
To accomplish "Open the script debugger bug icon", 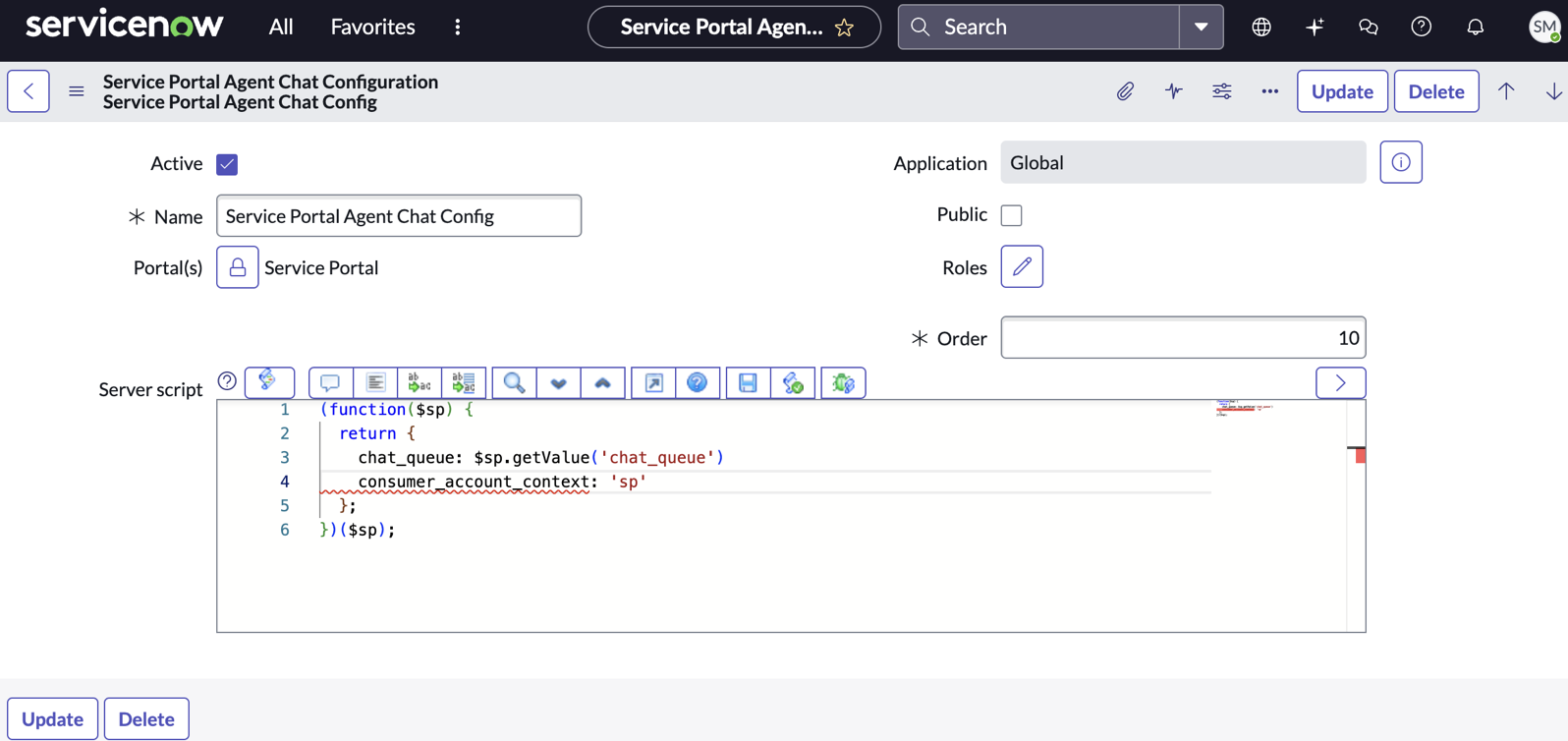I will [x=843, y=382].
